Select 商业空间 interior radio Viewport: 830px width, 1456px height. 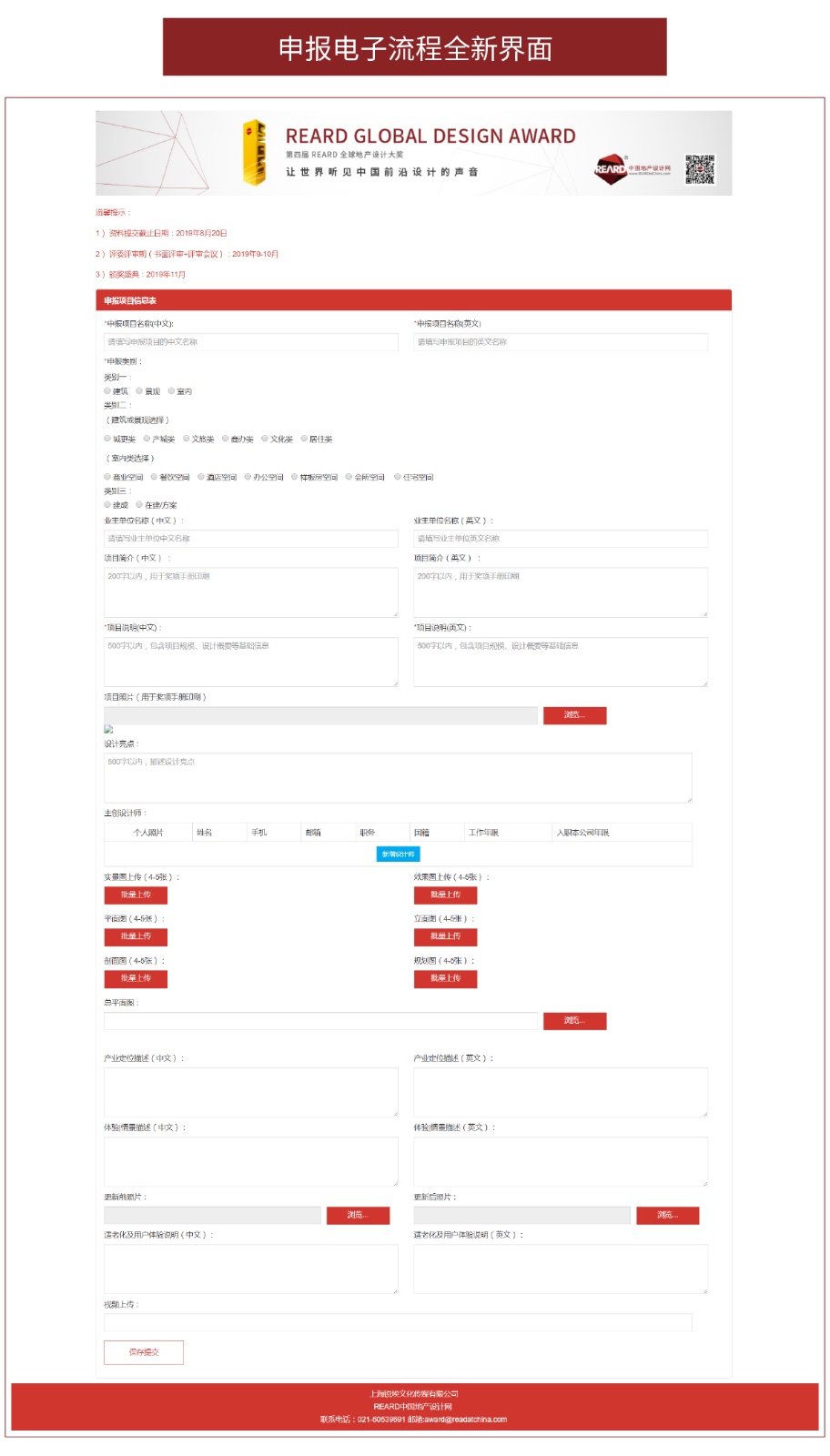pos(107,477)
